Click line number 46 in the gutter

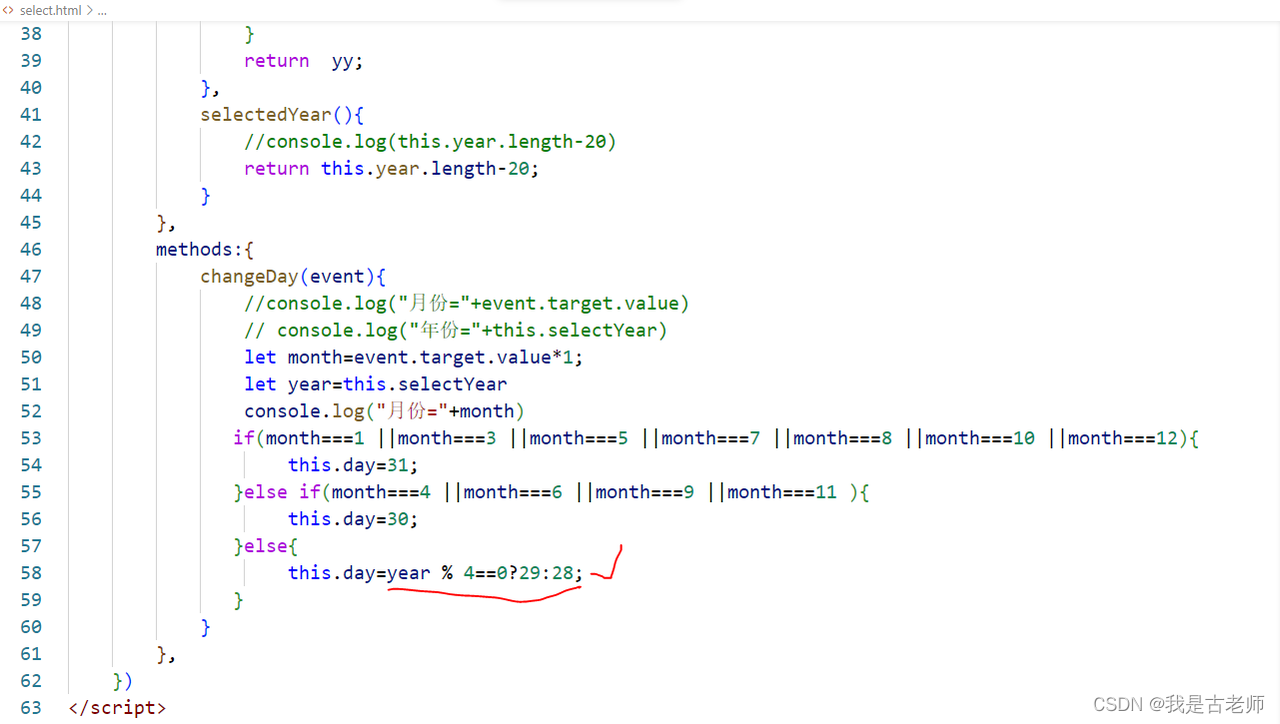pos(31,250)
